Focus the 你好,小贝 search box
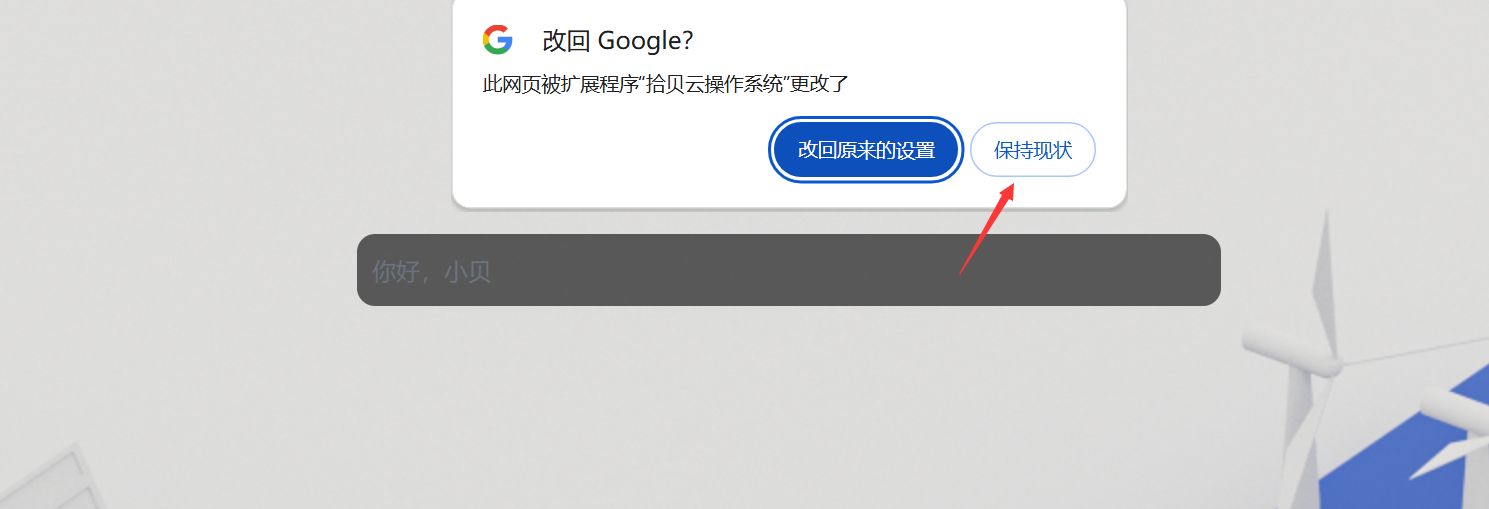Screen dimensions: 1489x509 coord(789,270)
